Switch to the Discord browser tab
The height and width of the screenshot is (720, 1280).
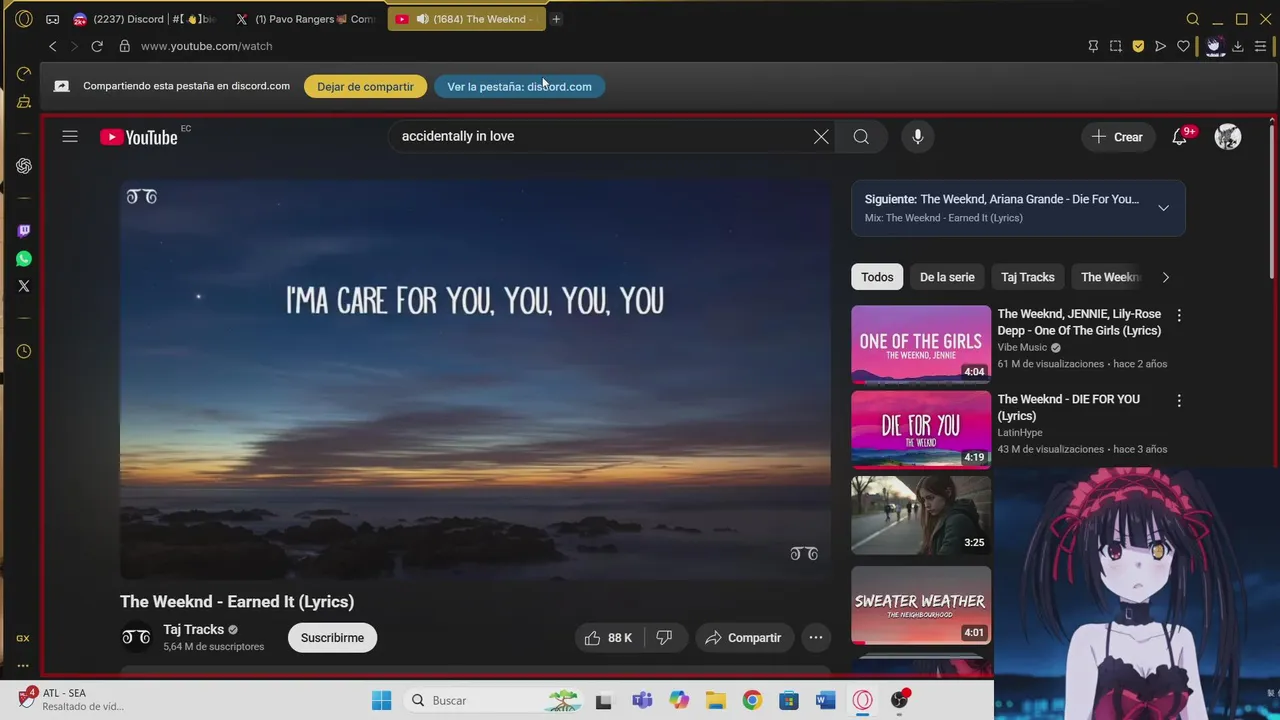tap(145, 19)
